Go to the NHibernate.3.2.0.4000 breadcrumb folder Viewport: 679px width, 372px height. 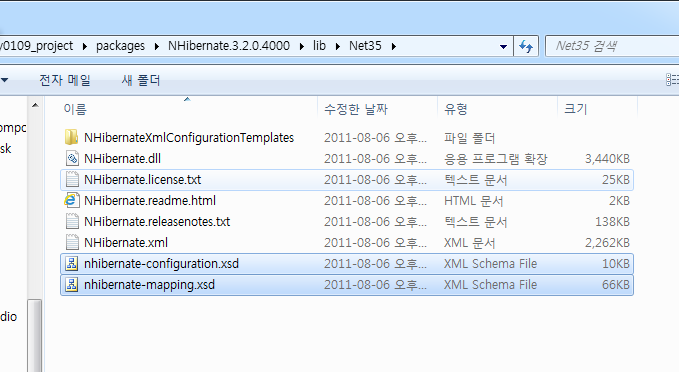click(229, 46)
